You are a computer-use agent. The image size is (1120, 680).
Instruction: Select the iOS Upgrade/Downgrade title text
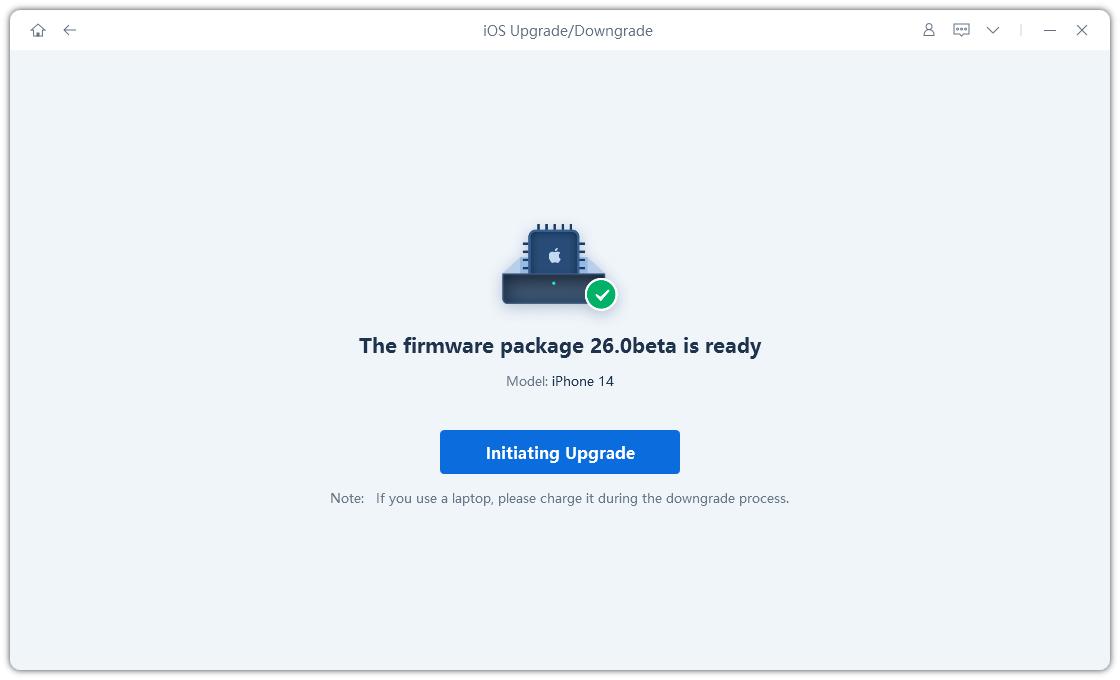[568, 31]
